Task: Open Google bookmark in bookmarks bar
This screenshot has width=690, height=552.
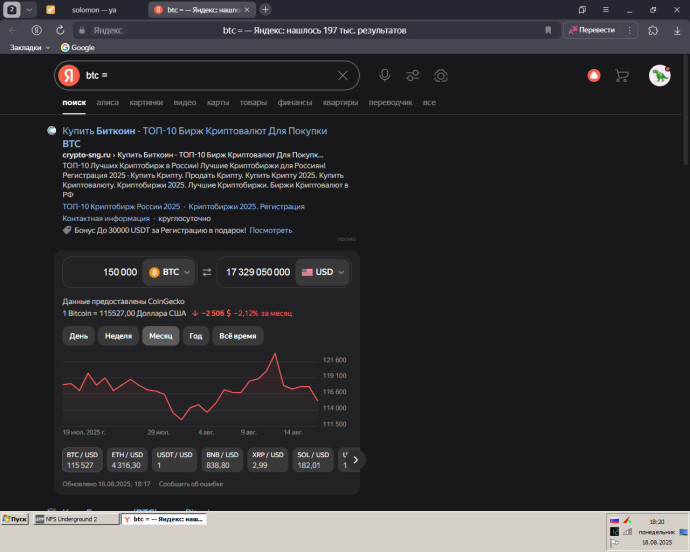Action: [77, 48]
